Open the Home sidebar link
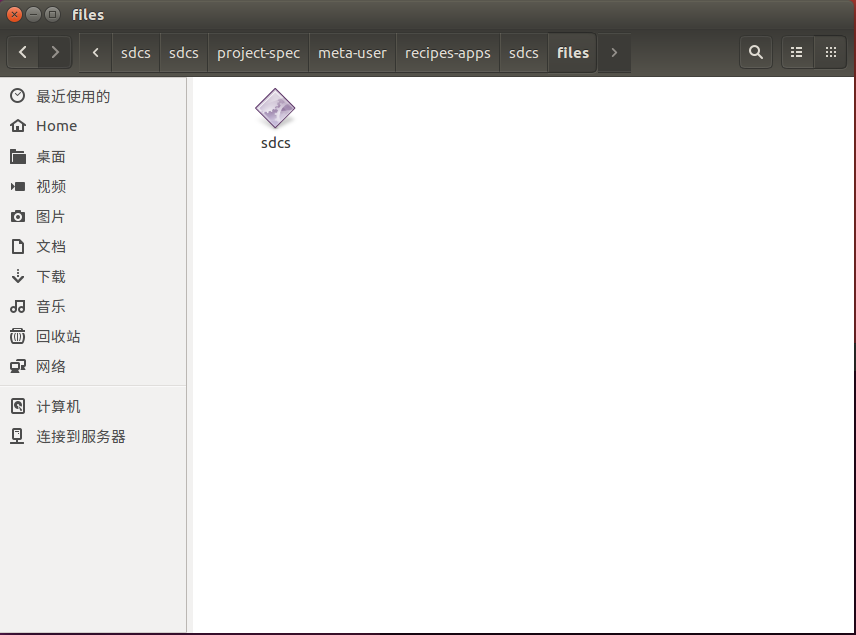 tap(57, 126)
